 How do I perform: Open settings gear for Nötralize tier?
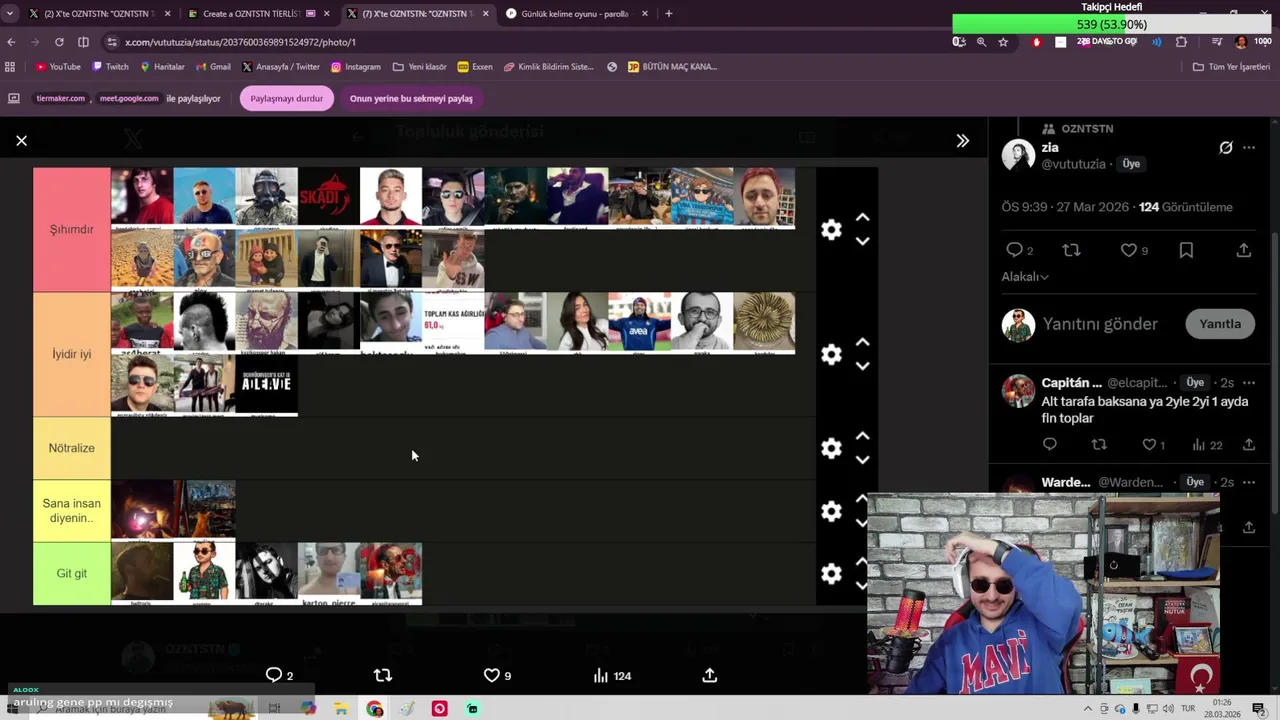point(831,448)
